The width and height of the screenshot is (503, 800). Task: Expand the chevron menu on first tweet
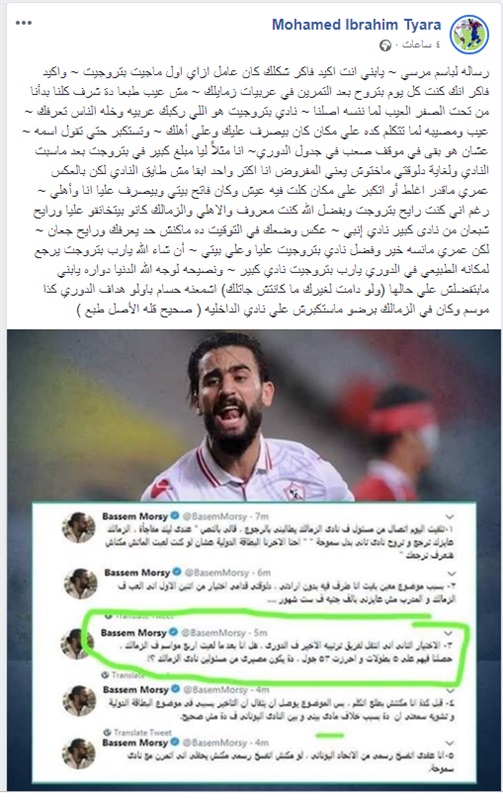(x=450, y=517)
